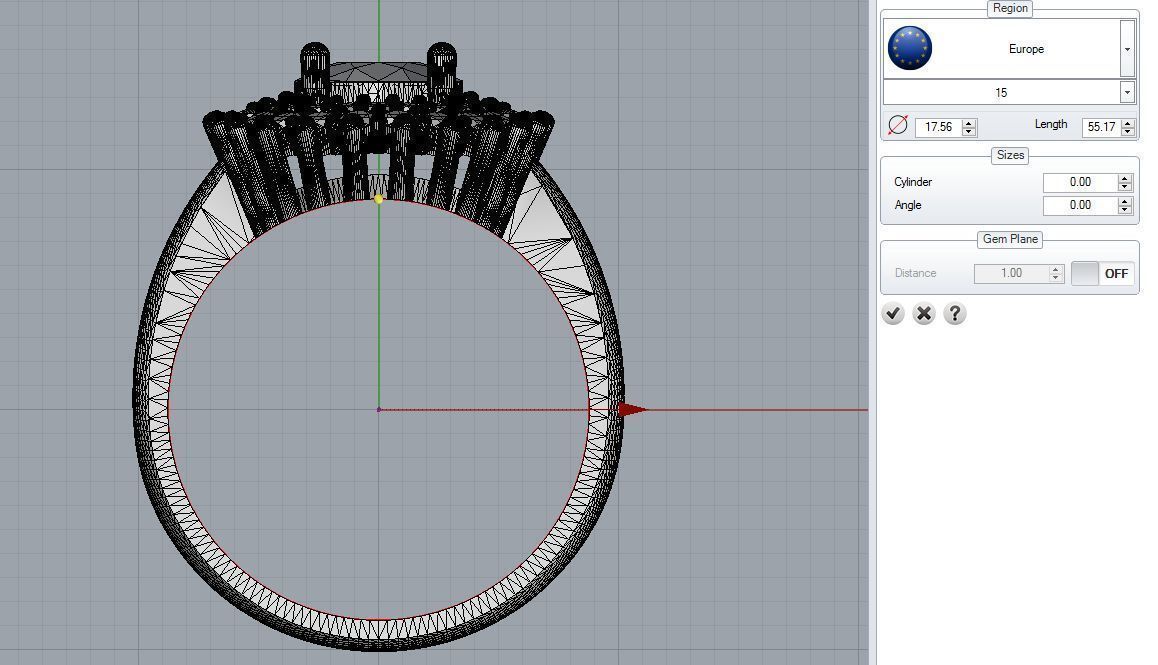Confirm with the checkmark button

click(893, 313)
